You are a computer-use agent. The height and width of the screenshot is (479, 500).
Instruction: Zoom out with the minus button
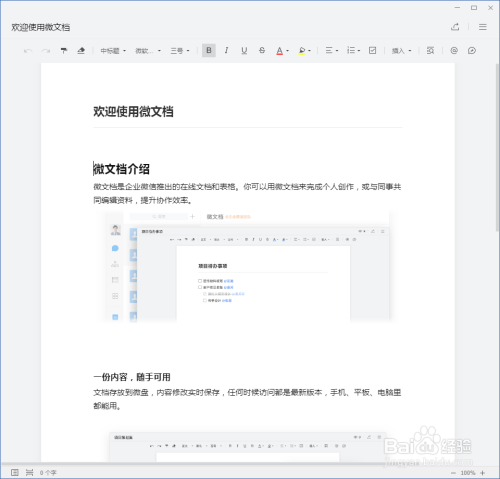(x=453, y=473)
